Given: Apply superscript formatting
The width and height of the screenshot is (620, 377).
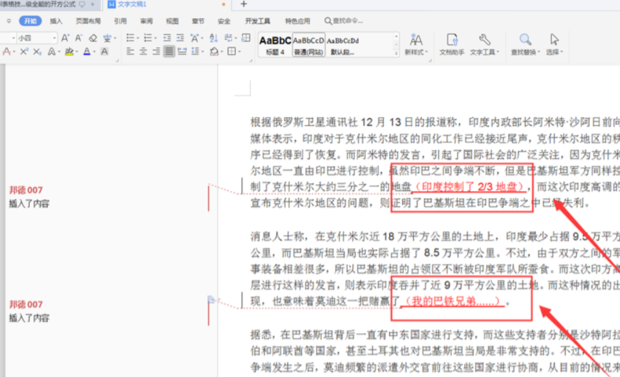Looking at the screenshot, I should (x=24, y=51).
